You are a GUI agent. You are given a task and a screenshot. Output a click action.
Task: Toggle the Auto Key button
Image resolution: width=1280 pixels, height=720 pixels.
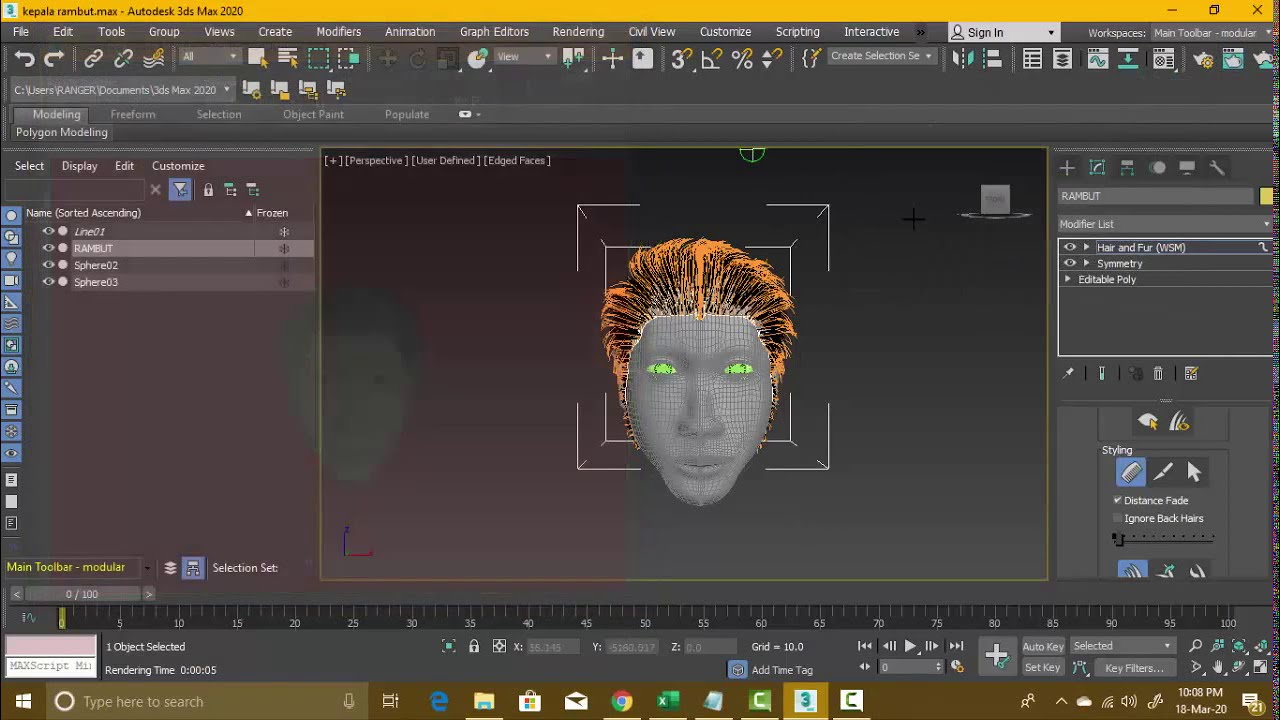point(1042,646)
